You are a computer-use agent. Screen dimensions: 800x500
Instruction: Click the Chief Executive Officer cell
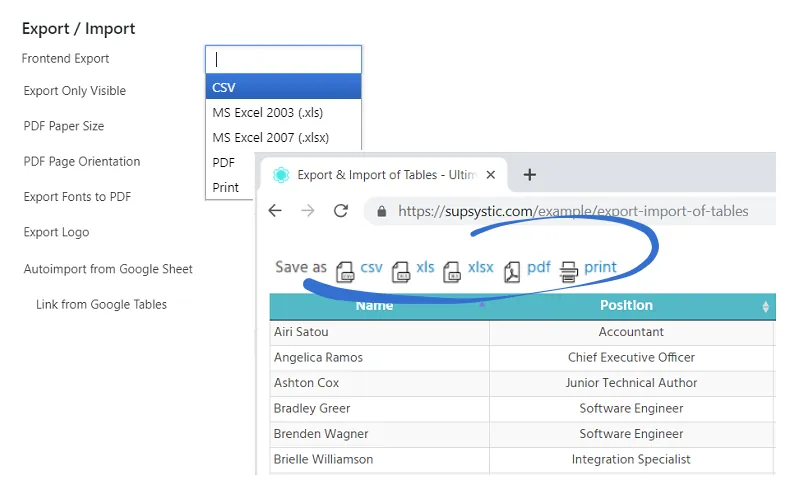632,358
